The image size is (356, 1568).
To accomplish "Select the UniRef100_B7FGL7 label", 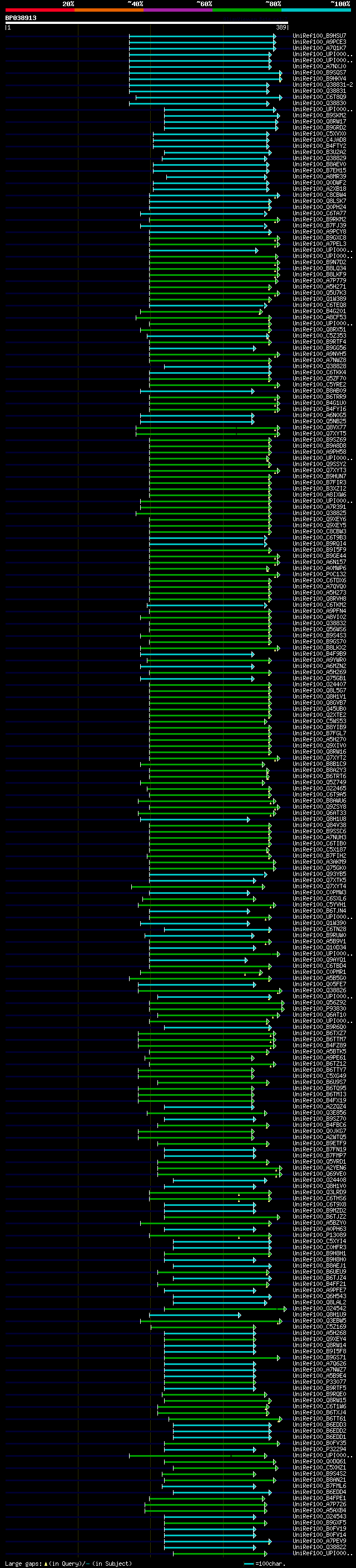I will [x=319, y=733].
